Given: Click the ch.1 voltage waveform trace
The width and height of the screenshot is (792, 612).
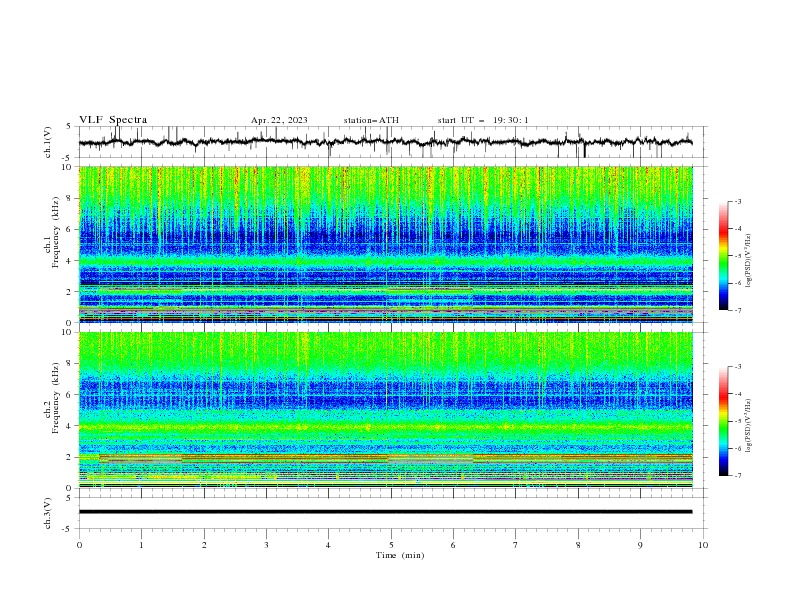Looking at the screenshot, I should coord(385,142).
